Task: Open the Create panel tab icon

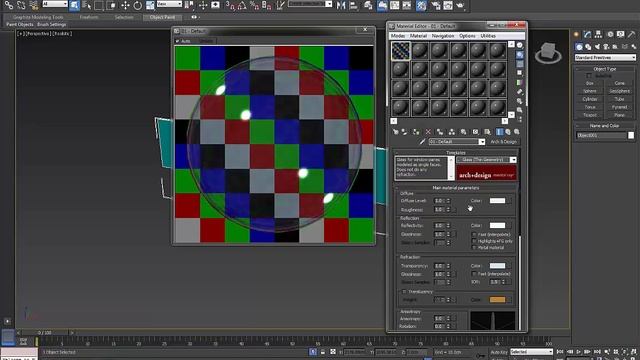Action: pyautogui.click(x=576, y=35)
